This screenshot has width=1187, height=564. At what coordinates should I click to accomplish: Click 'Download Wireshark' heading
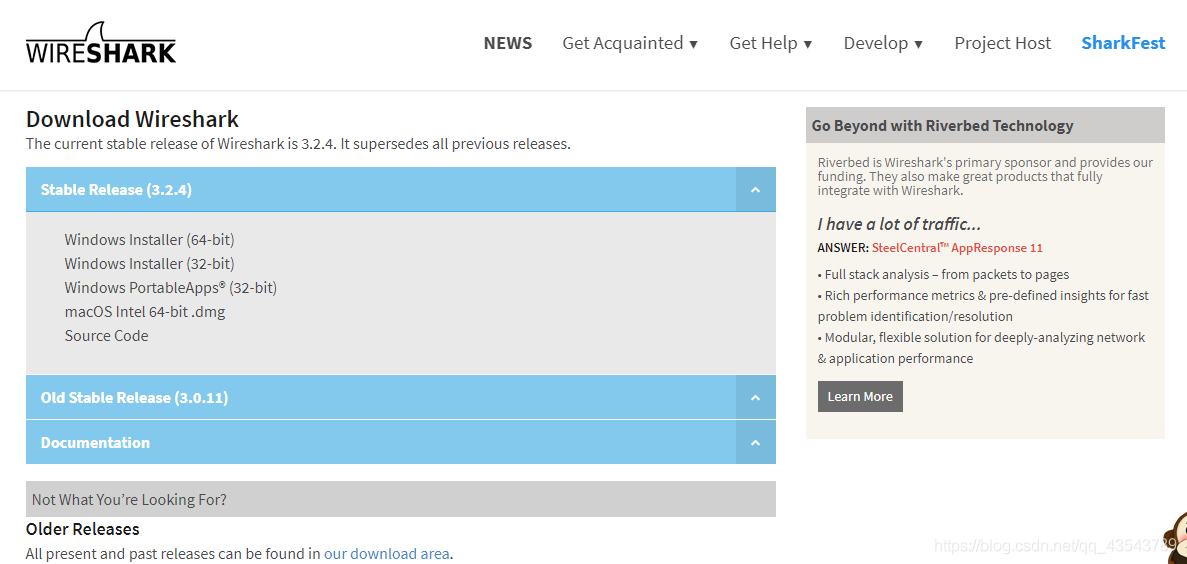click(x=132, y=119)
